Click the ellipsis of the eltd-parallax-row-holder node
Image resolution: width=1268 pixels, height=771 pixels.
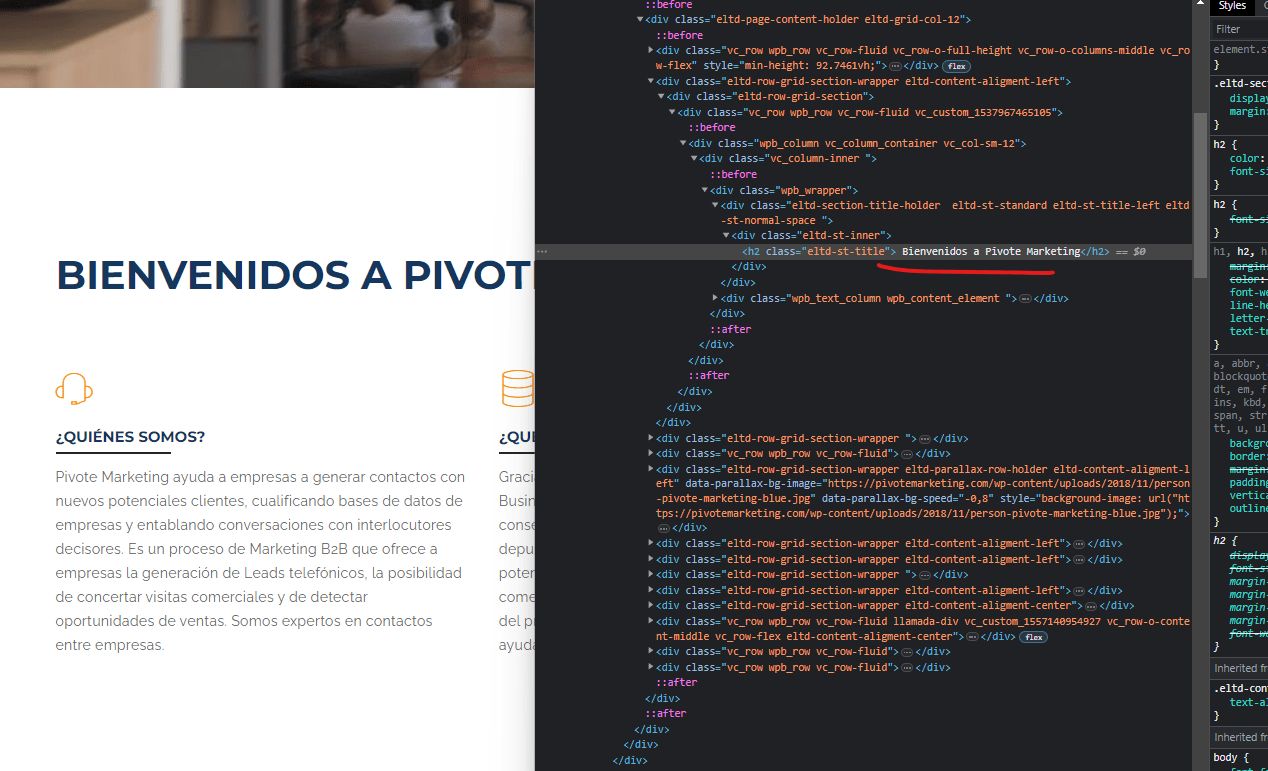pos(663,528)
